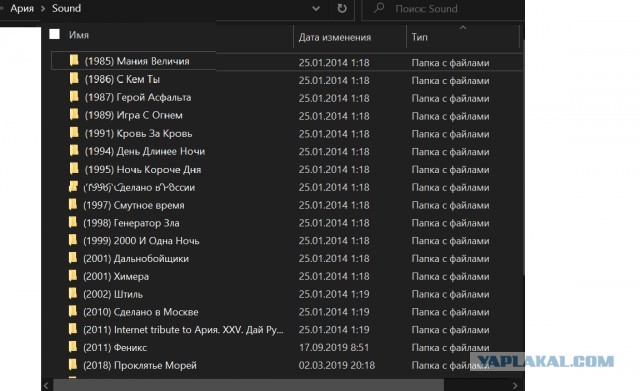Click folder icon of (2018) Проклятье Морей
The height and width of the screenshot is (391, 640).
(x=73, y=365)
